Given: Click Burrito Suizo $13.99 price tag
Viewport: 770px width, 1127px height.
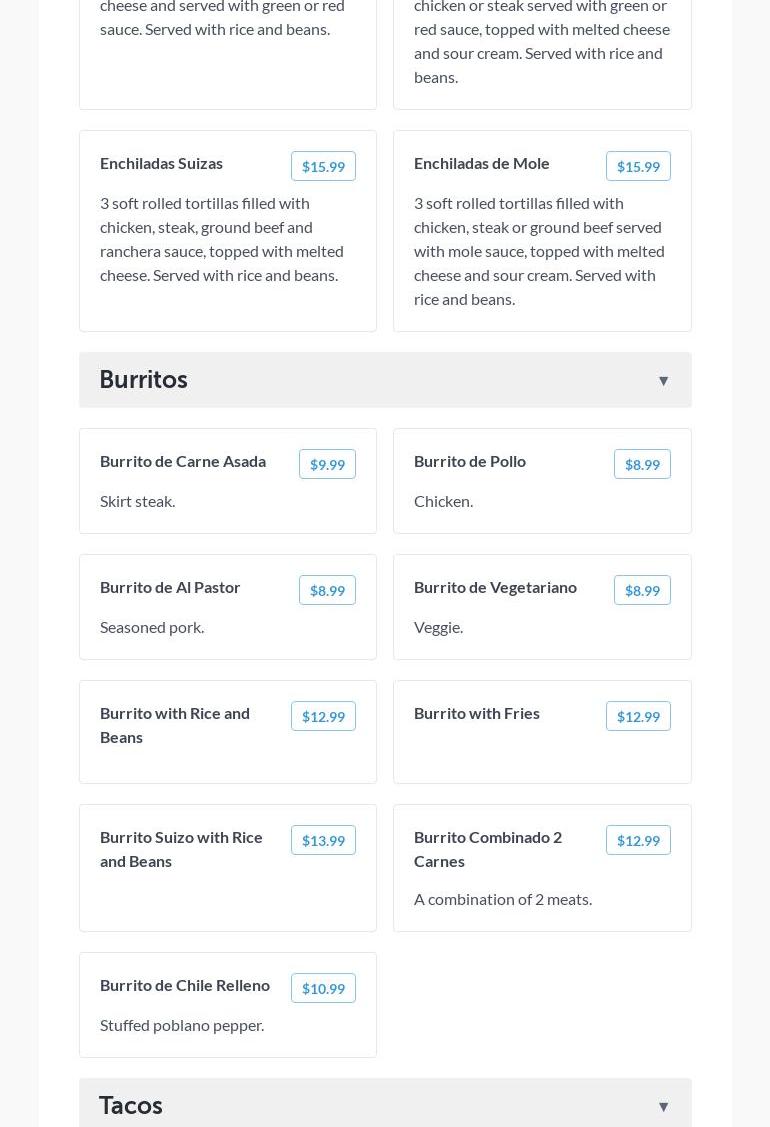Looking at the screenshot, I should click(323, 840).
